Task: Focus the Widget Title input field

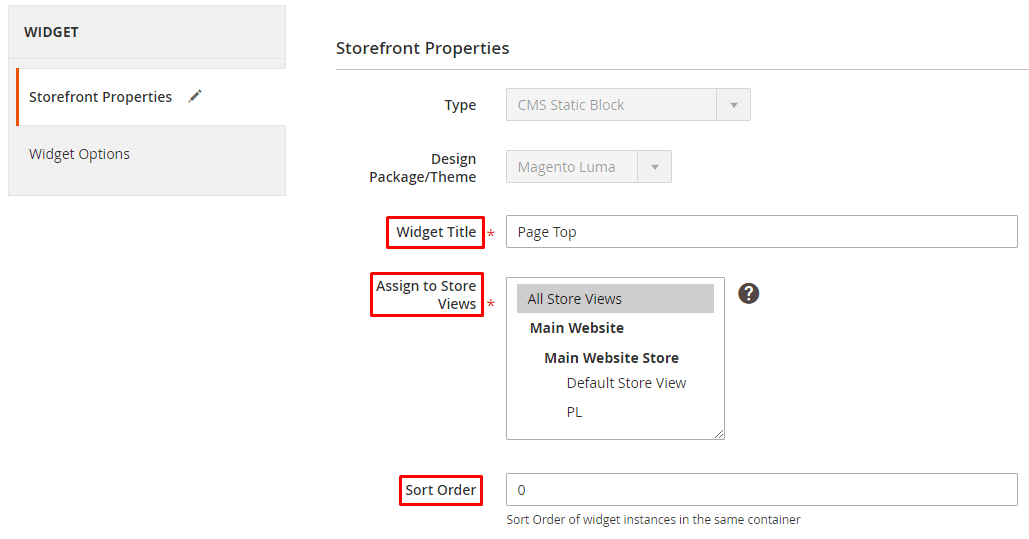Action: coord(761,232)
